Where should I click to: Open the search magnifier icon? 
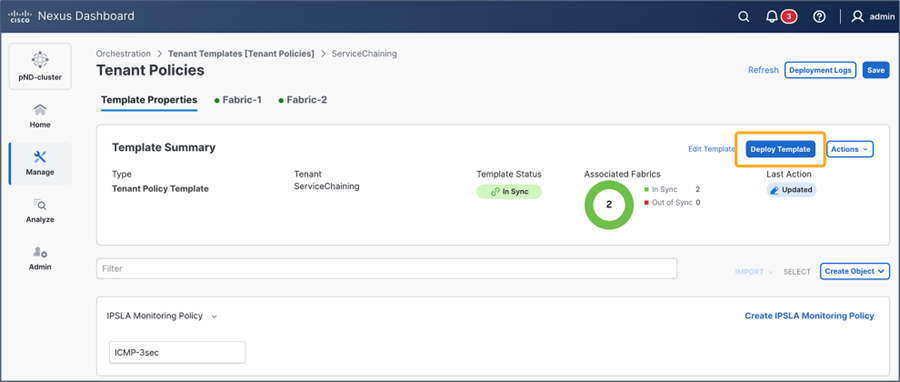click(743, 17)
